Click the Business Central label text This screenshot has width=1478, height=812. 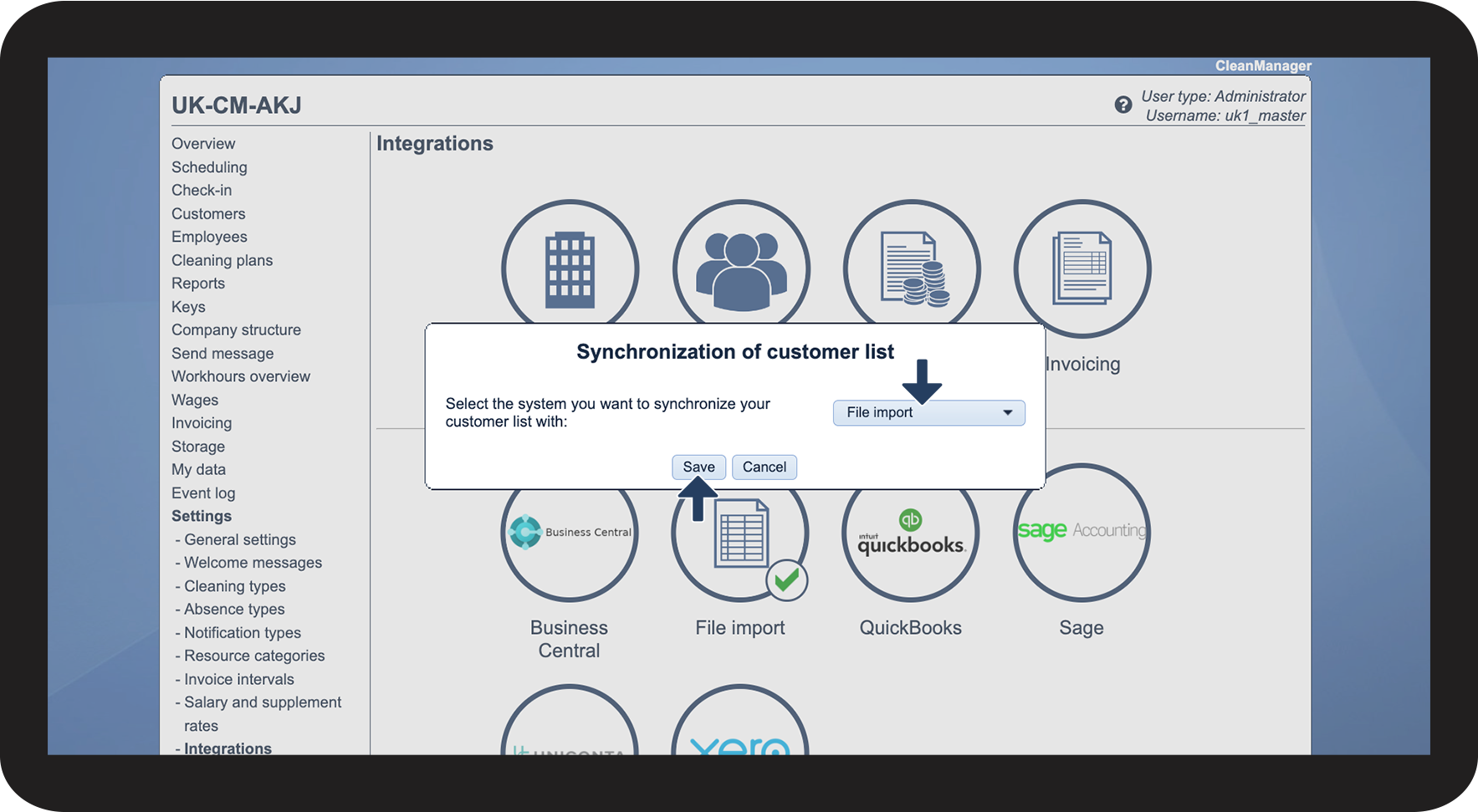569,639
